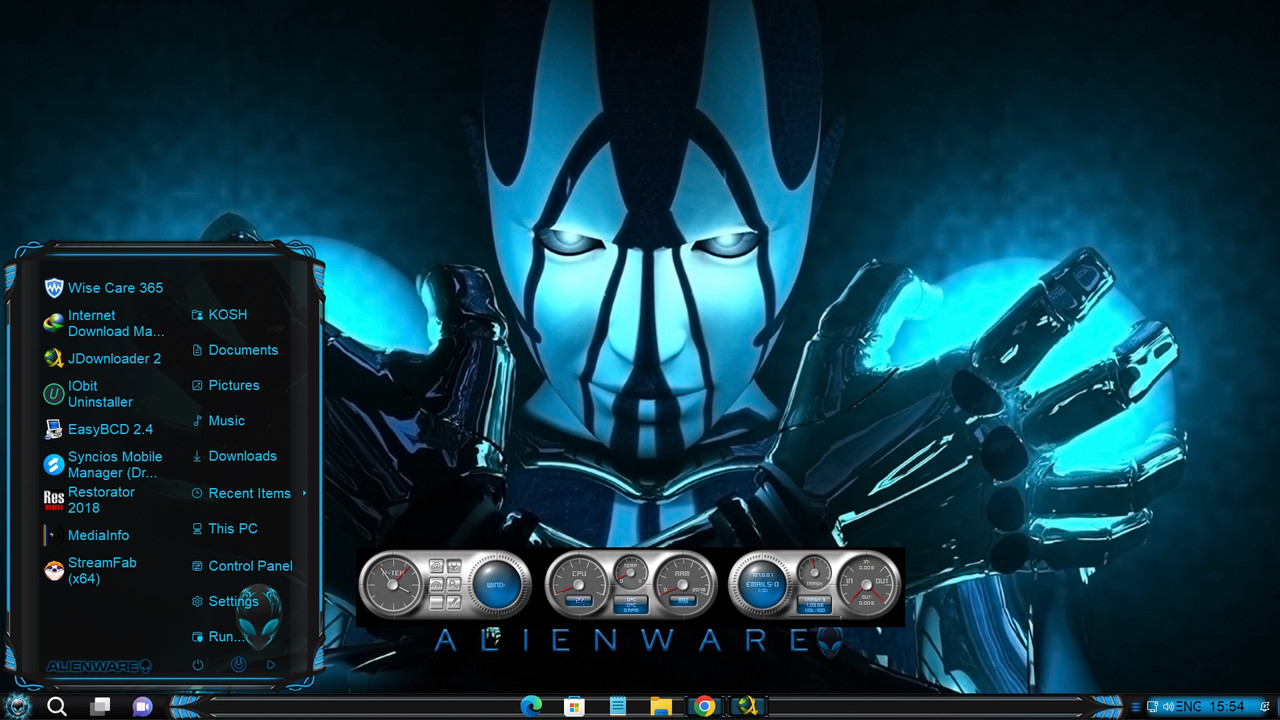
Task: Launch Syncios Mobile Manager
Action: pos(104,464)
